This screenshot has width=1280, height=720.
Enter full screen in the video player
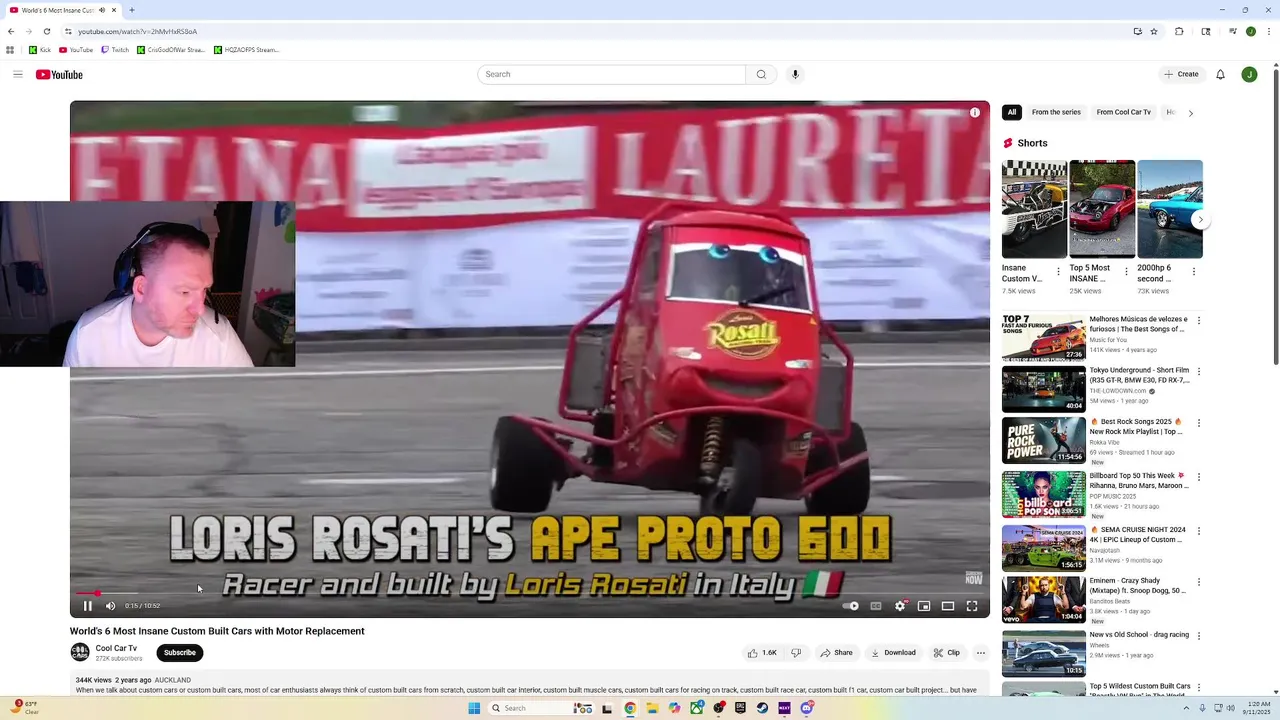coord(972,606)
